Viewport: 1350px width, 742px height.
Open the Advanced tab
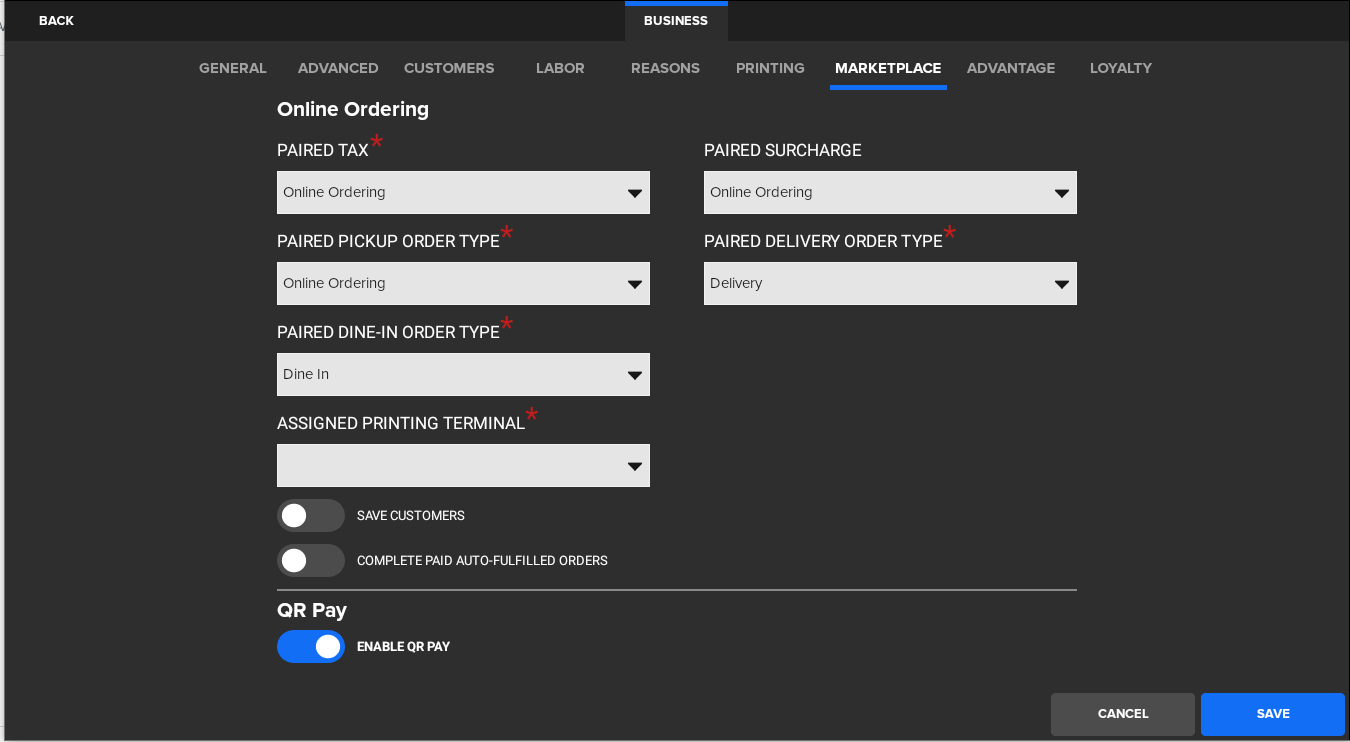(338, 68)
